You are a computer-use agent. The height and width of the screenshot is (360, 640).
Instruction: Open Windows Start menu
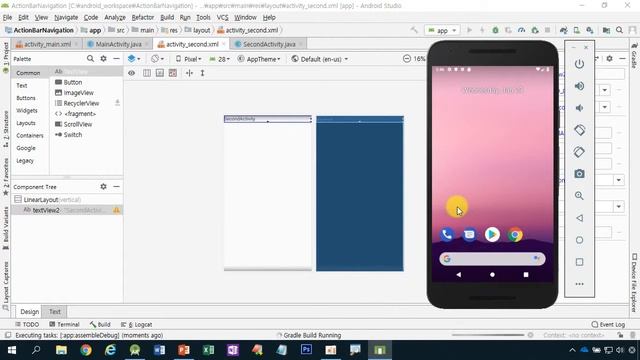12,350
